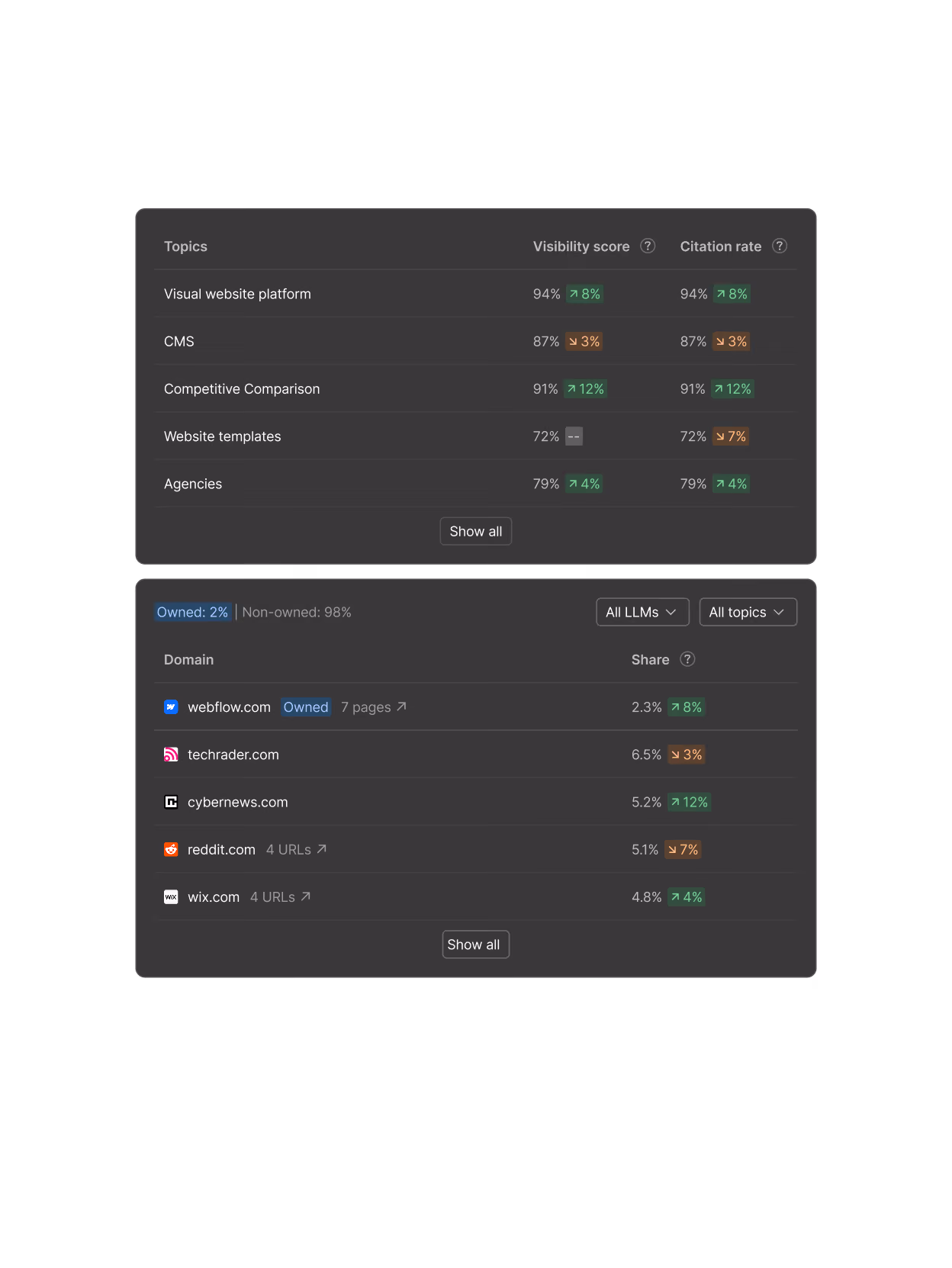This screenshot has width=952, height=1268.
Task: Select the Non-owned: 98% filter
Action: (297, 612)
